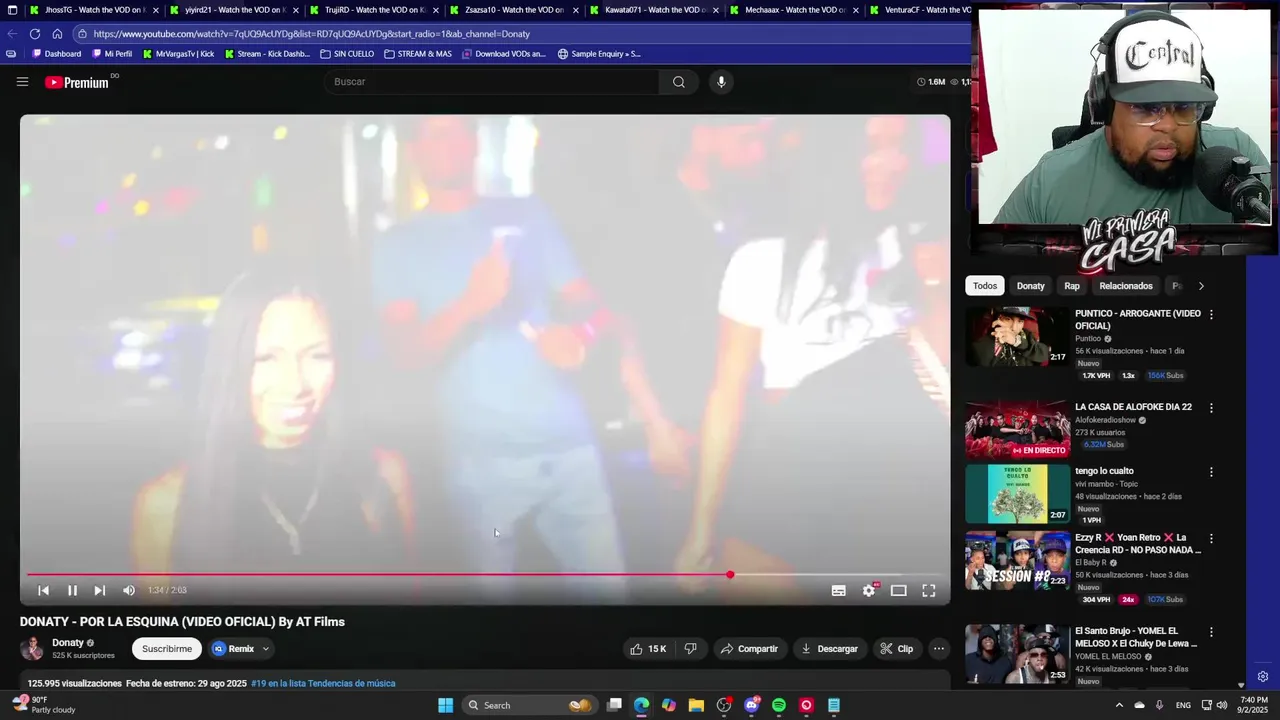Like the video with 15 K thumbs up
The width and height of the screenshot is (1280, 720).
click(x=647, y=649)
